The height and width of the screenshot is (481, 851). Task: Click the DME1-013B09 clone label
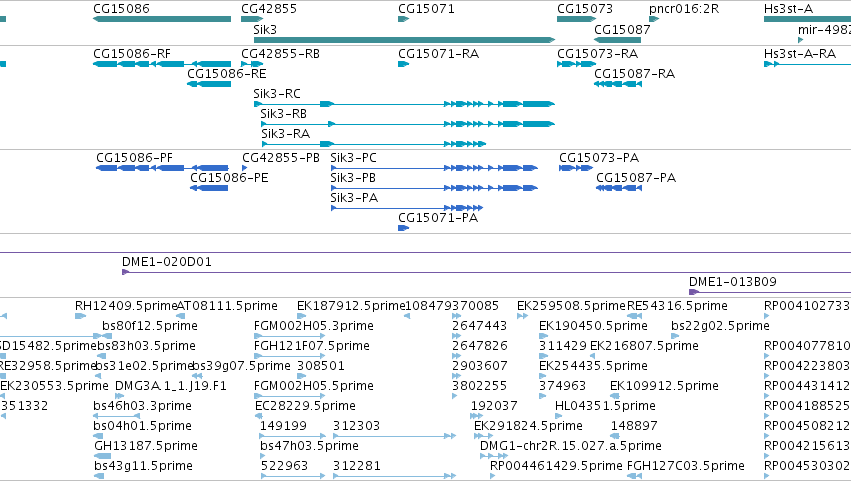click(733, 282)
